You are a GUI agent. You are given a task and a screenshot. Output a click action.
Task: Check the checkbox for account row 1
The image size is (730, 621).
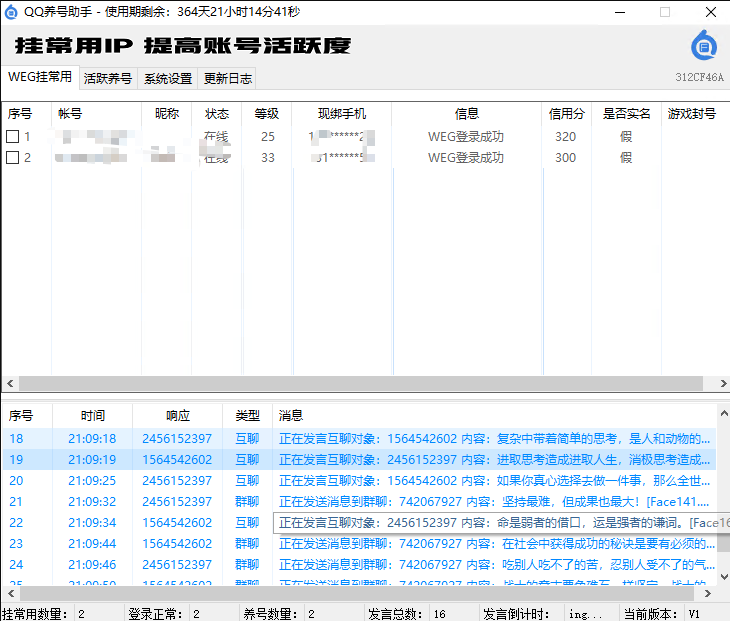coord(13,136)
